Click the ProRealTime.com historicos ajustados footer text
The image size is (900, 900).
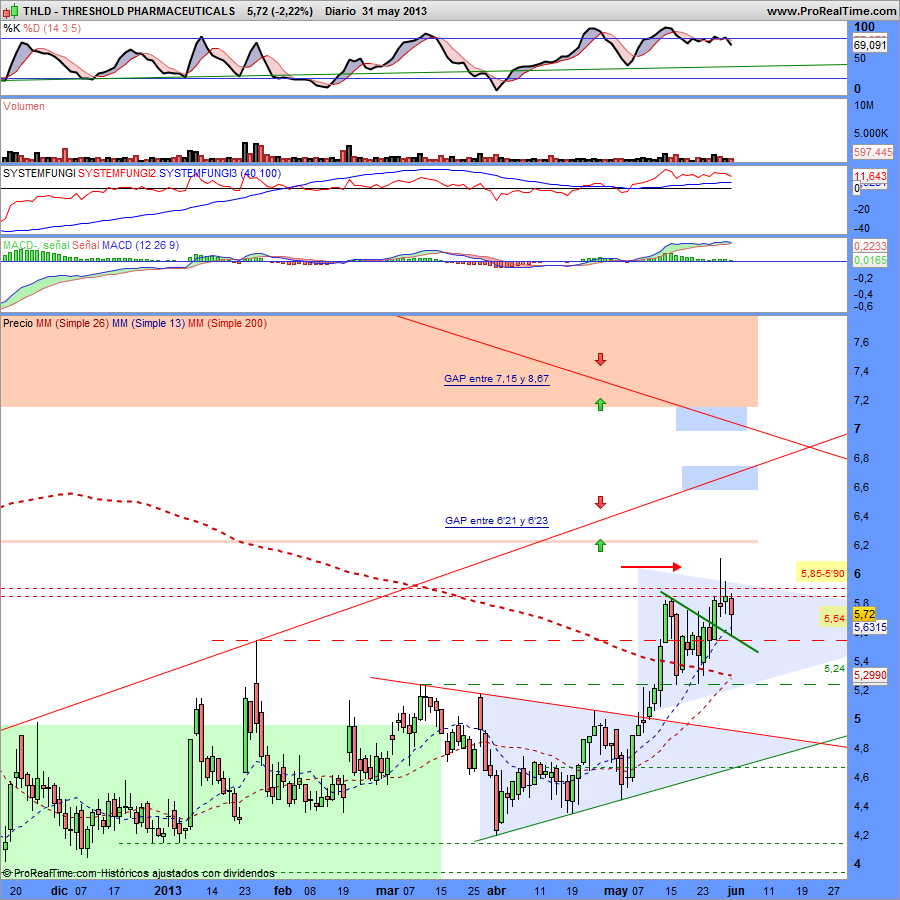[138, 873]
